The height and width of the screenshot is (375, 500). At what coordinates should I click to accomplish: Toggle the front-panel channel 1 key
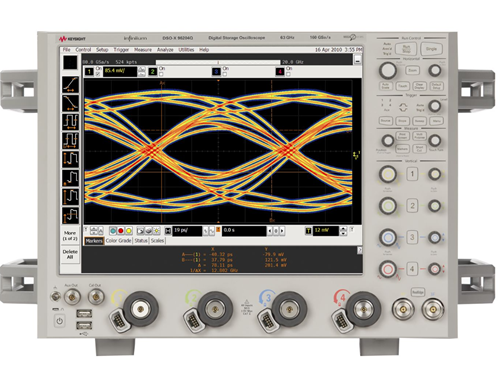412,174
